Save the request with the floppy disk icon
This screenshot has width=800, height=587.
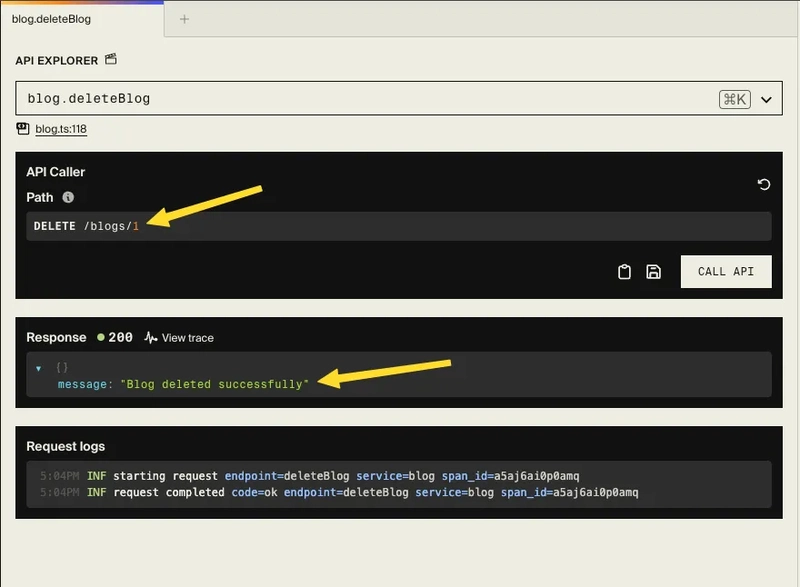point(654,272)
